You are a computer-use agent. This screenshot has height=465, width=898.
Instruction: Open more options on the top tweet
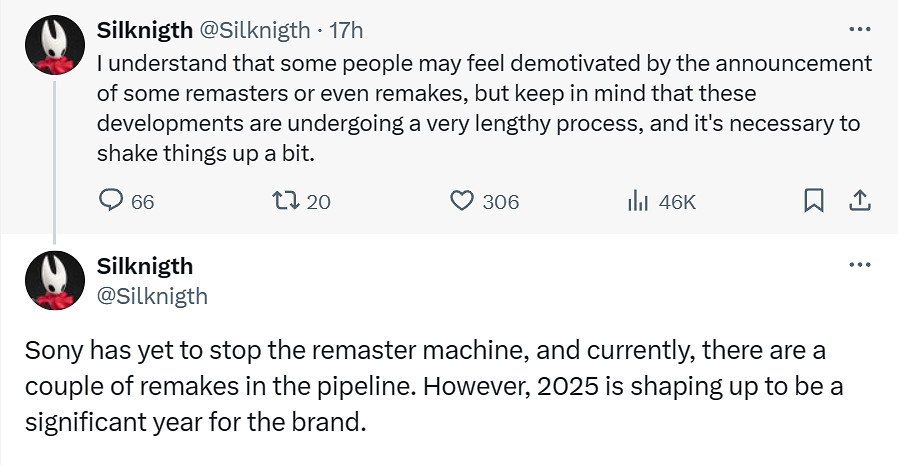[859, 29]
